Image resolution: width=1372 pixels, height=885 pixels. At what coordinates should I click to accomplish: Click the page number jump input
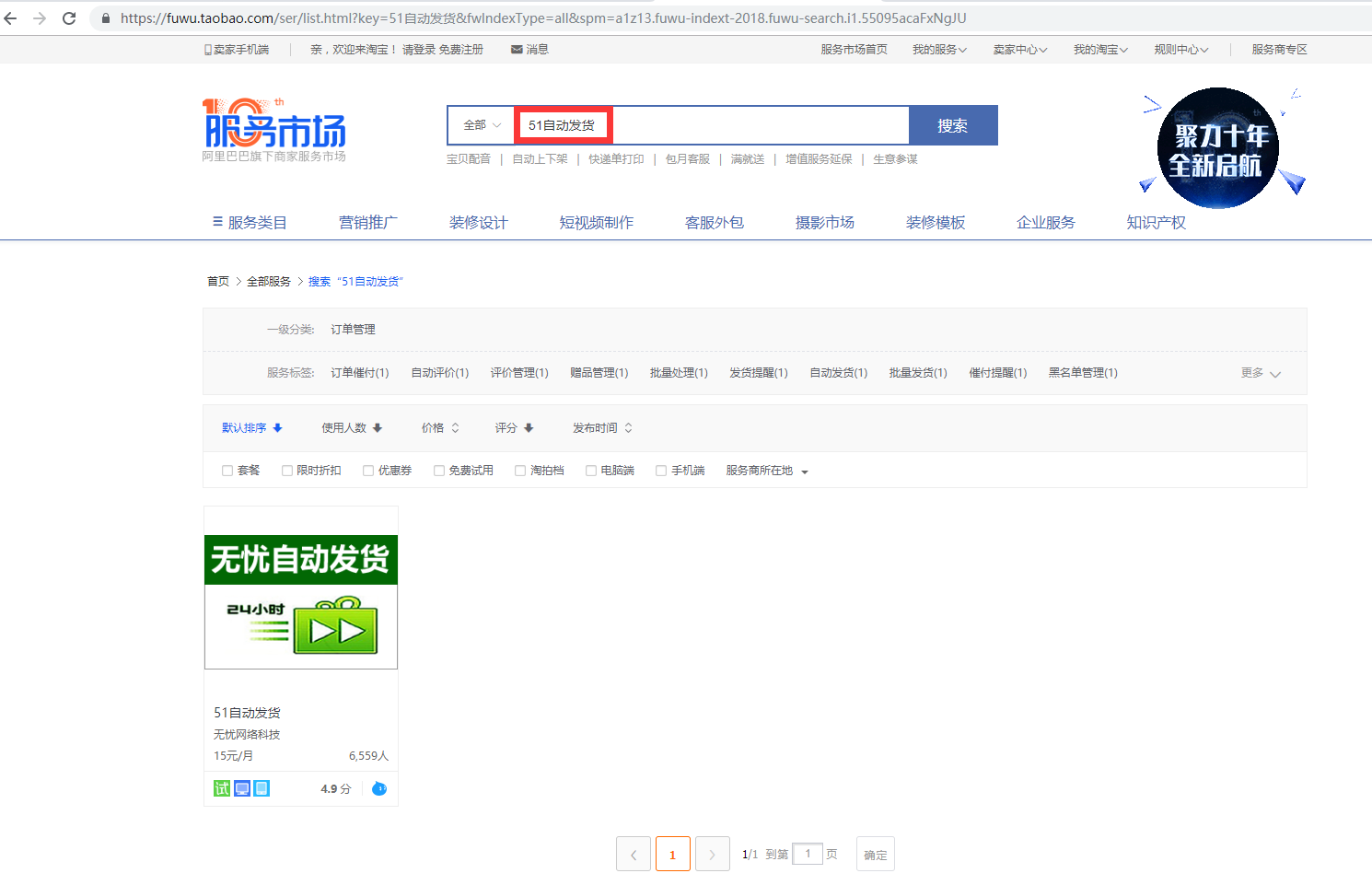[x=808, y=854]
